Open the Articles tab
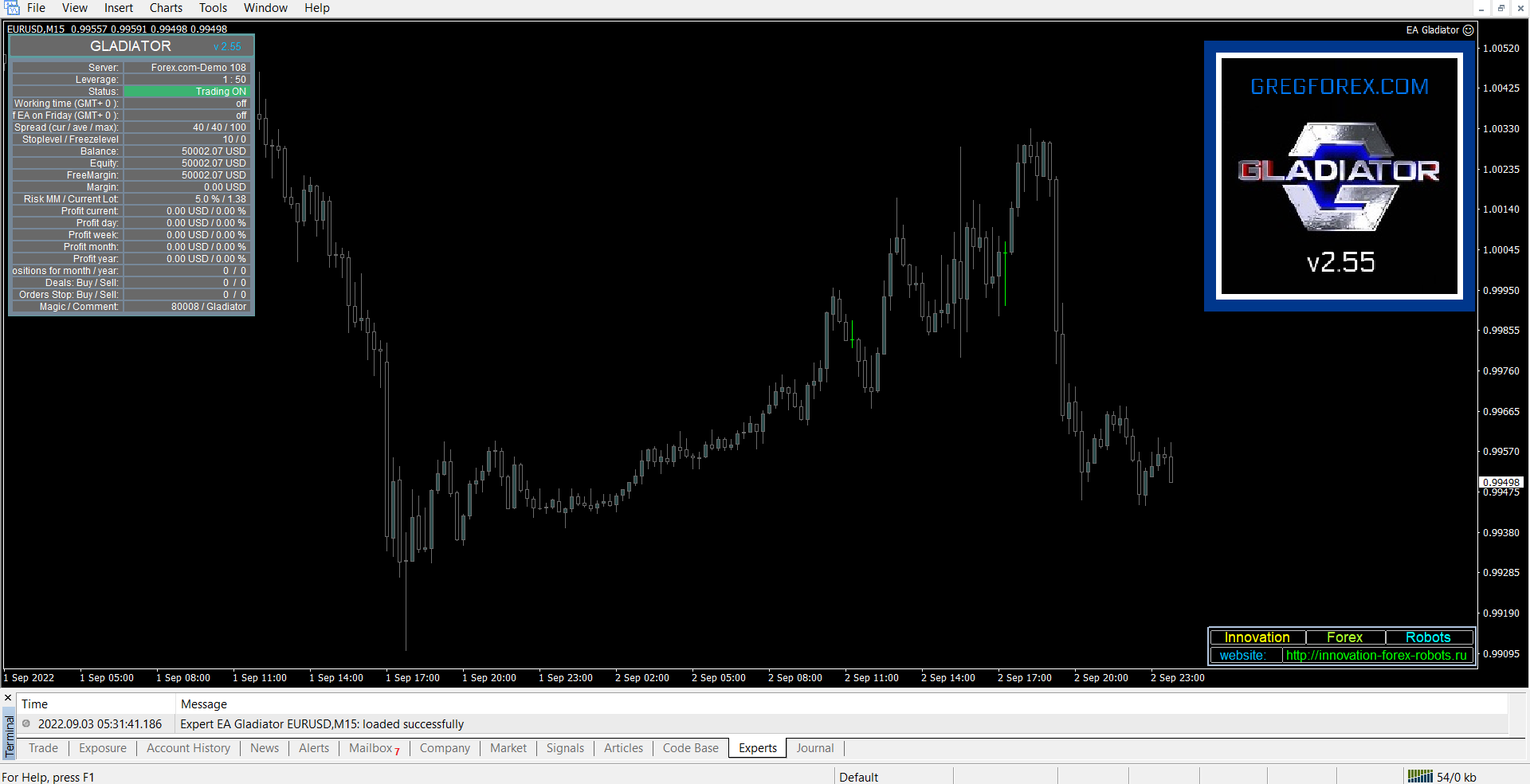This screenshot has width=1530, height=784. [x=623, y=748]
